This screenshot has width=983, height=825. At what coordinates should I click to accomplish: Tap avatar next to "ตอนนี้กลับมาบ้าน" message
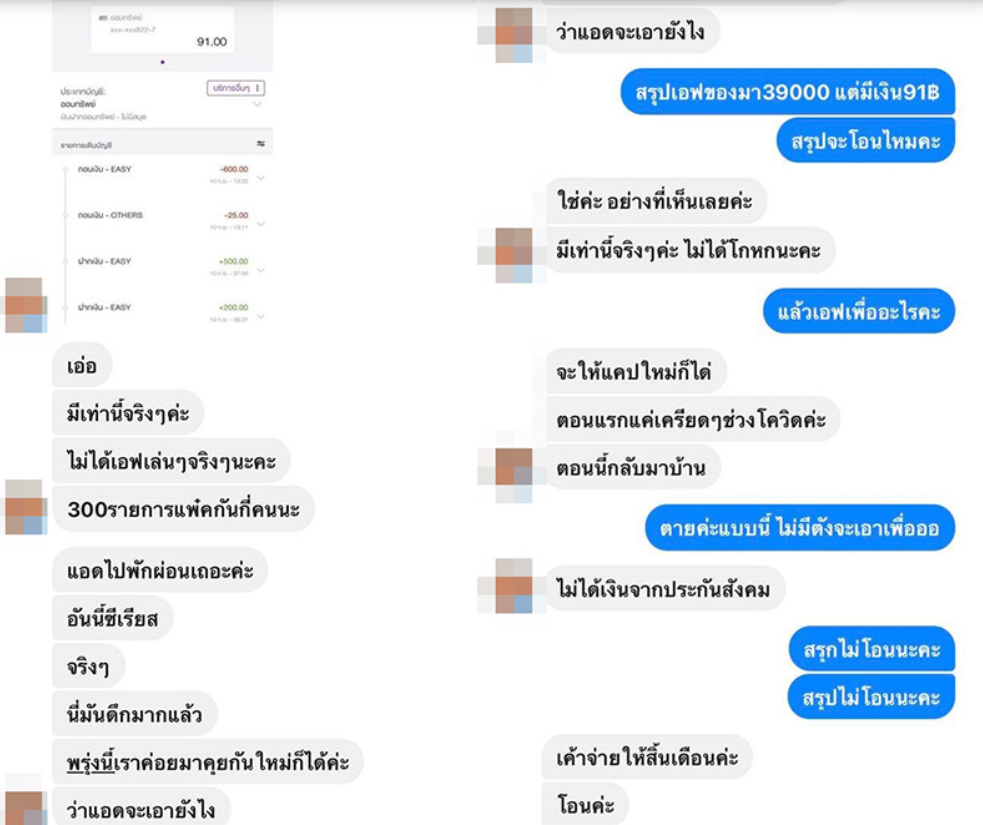click(x=513, y=475)
